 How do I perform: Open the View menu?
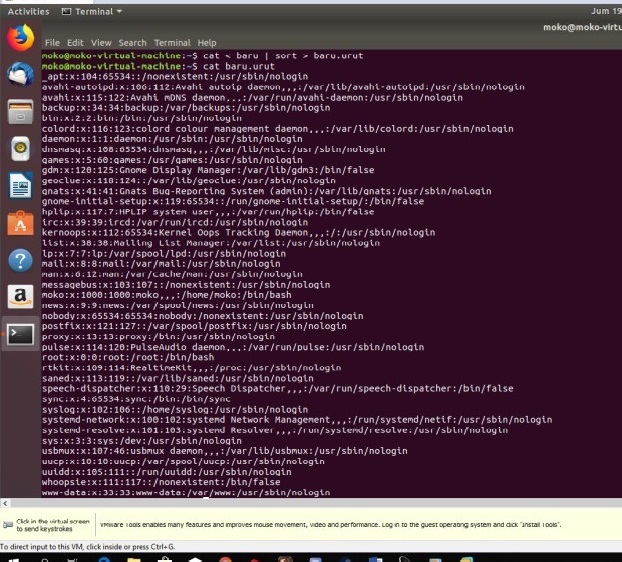(101, 43)
